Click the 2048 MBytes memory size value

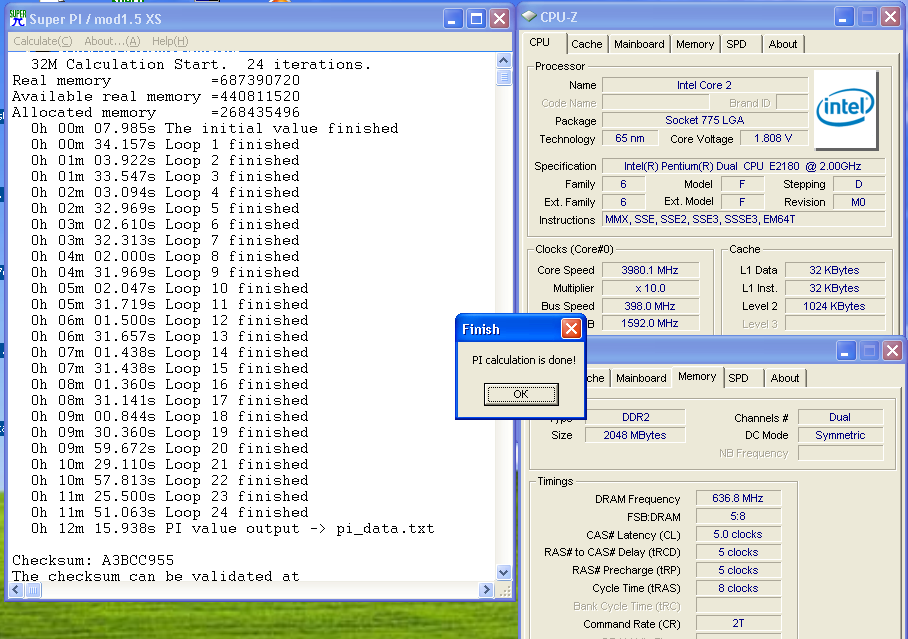point(635,435)
